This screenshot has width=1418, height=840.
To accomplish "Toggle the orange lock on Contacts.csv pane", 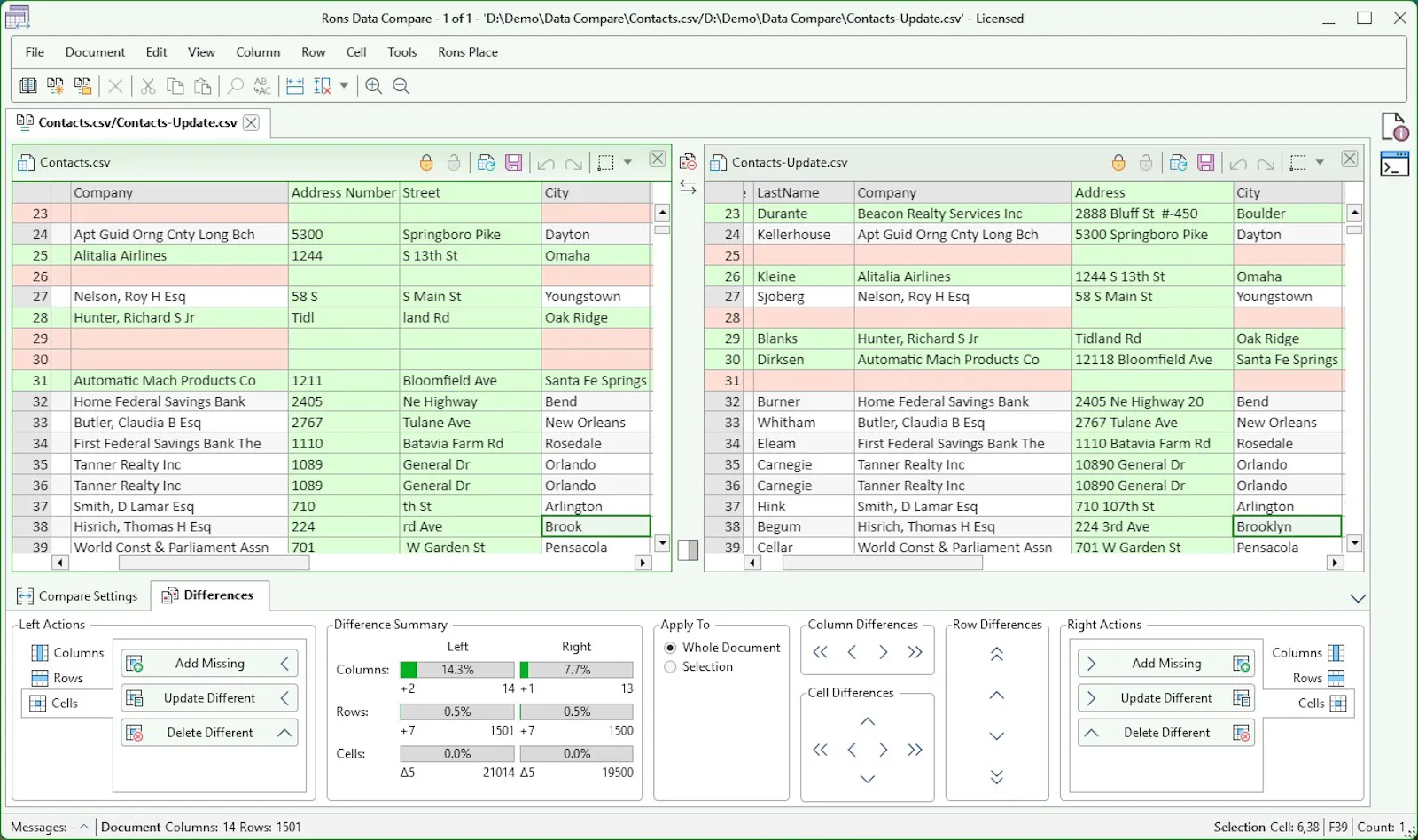I will pyautogui.click(x=426, y=162).
